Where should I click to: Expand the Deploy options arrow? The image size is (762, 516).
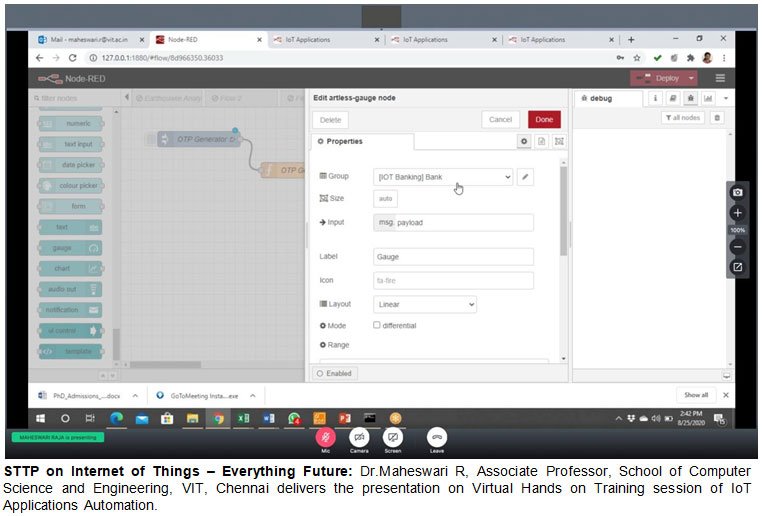click(691, 78)
